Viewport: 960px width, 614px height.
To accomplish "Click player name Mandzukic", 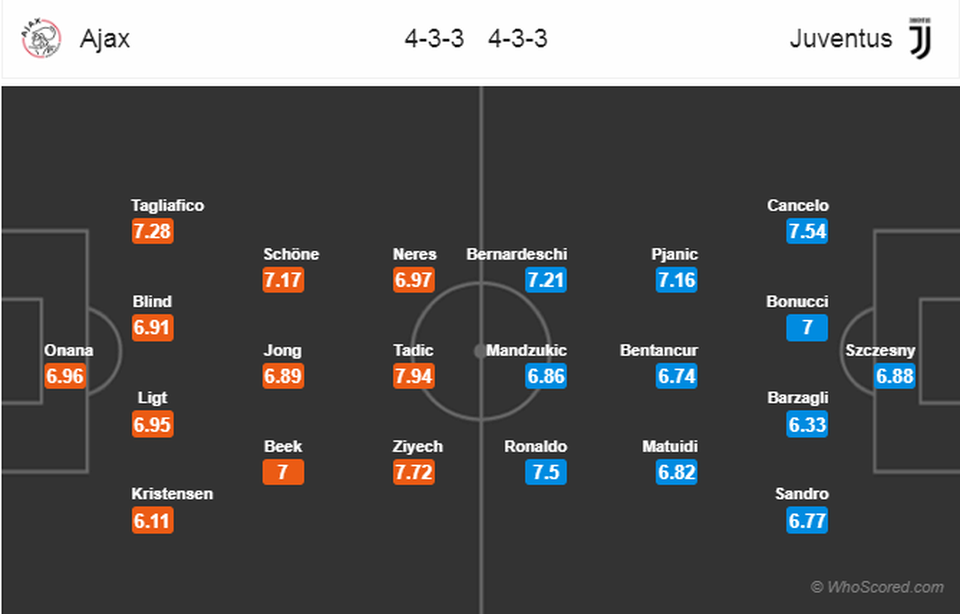I will pyautogui.click(x=527, y=350).
